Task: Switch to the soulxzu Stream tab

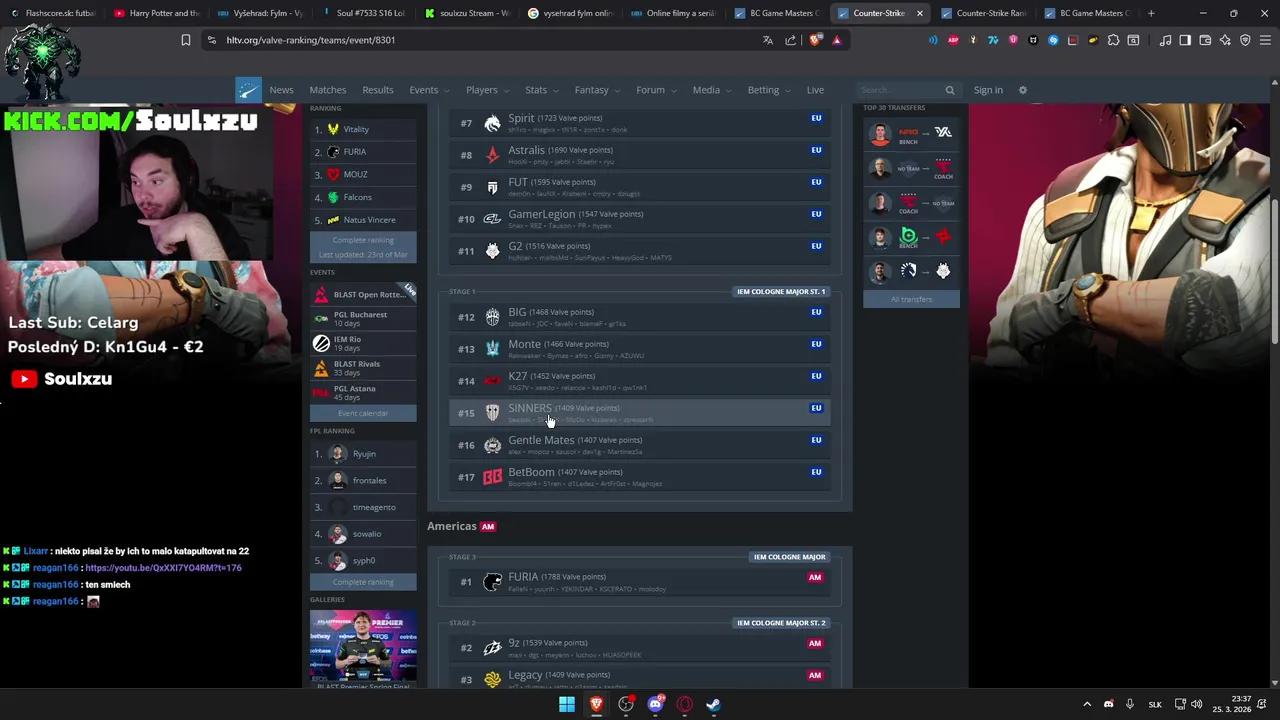Action: (467, 13)
